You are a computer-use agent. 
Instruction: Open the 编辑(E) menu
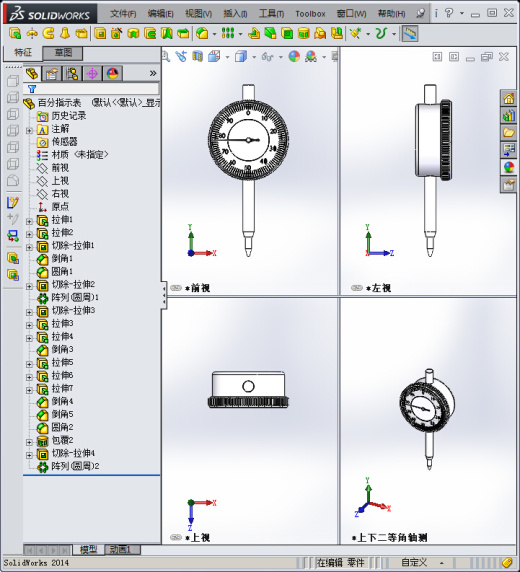pos(161,14)
